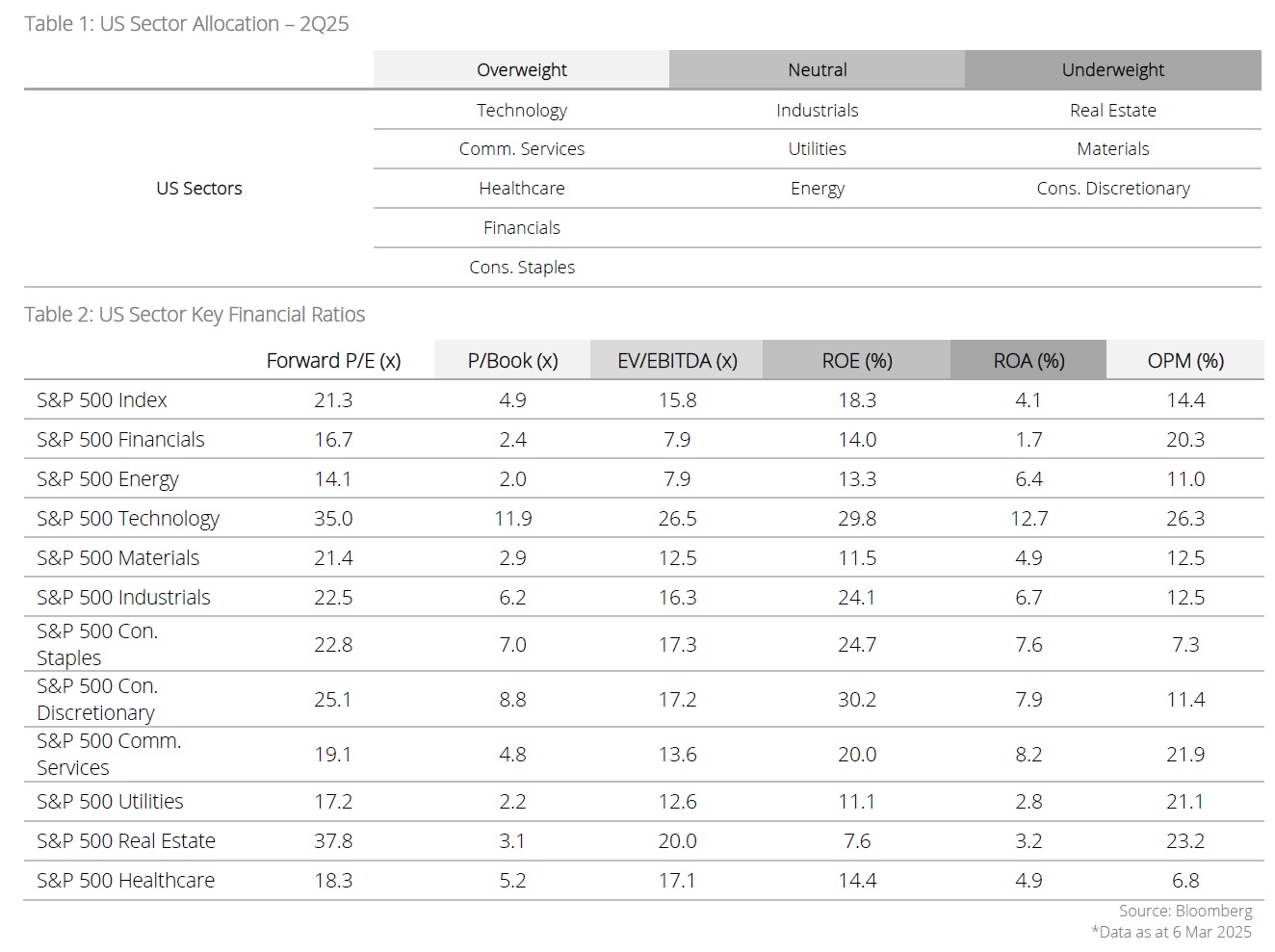Viewport: 1275px width, 952px height.
Task: Click the Table 2 Key Financial Ratios title
Action: (195, 315)
